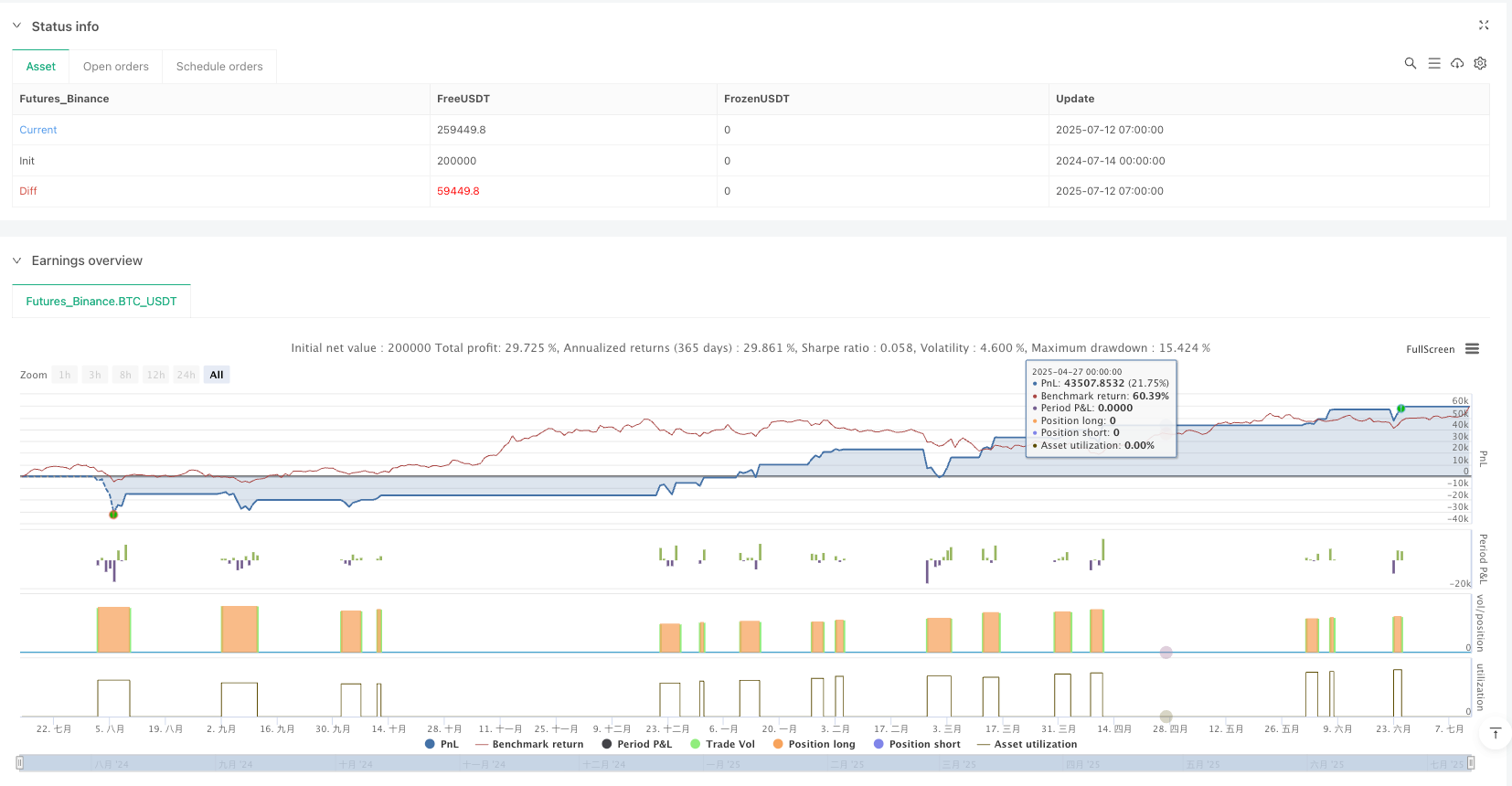Select the Futures_Binance.BTC_USDT tab
This screenshot has width=1512, height=786.
pyautogui.click(x=101, y=301)
